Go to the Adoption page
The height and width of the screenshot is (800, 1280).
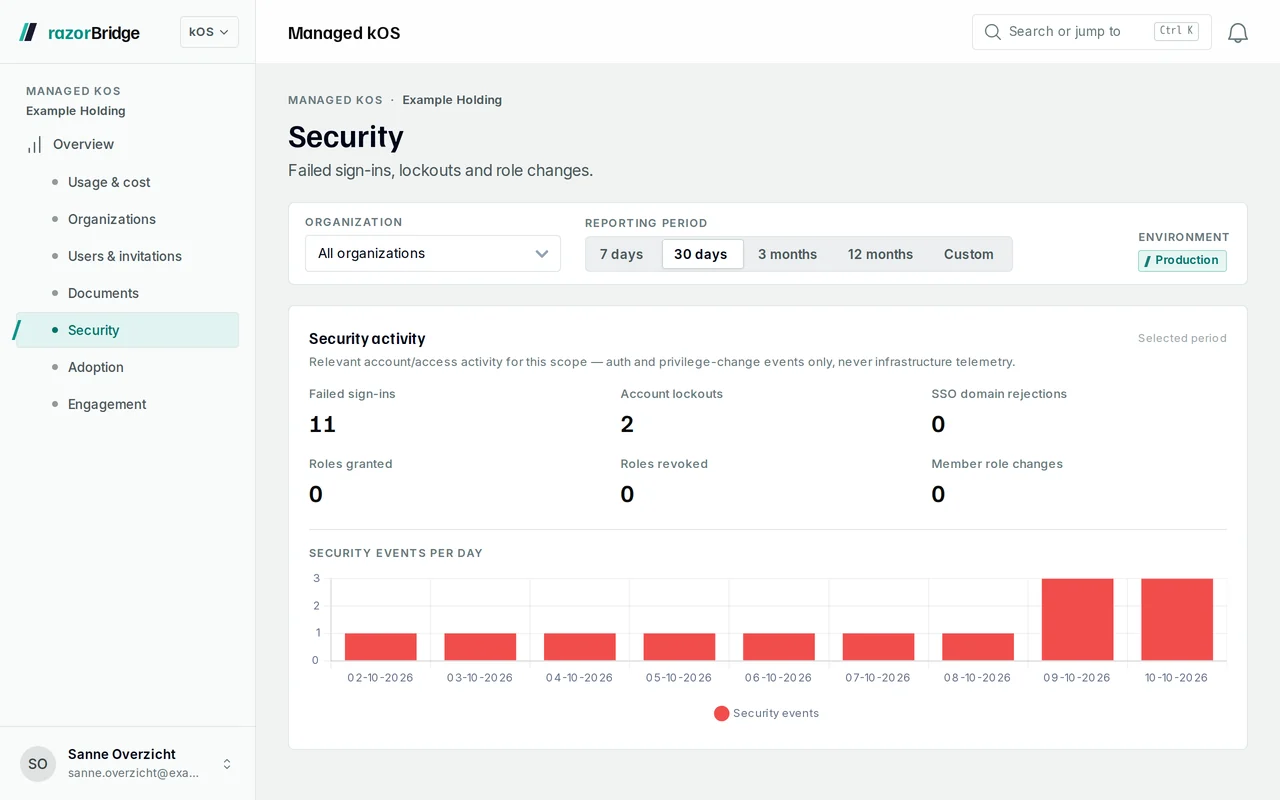128,367
